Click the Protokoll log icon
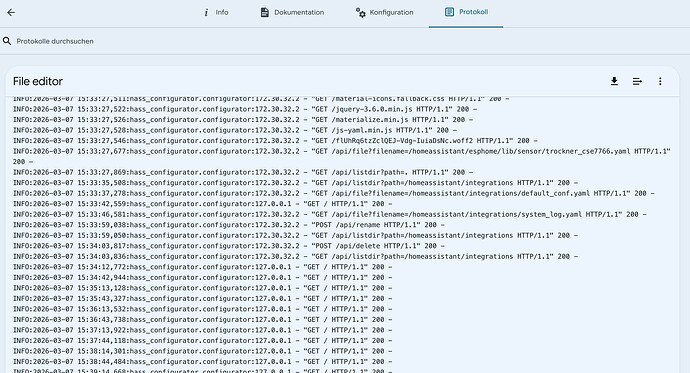This screenshot has width=690, height=373. (449, 12)
